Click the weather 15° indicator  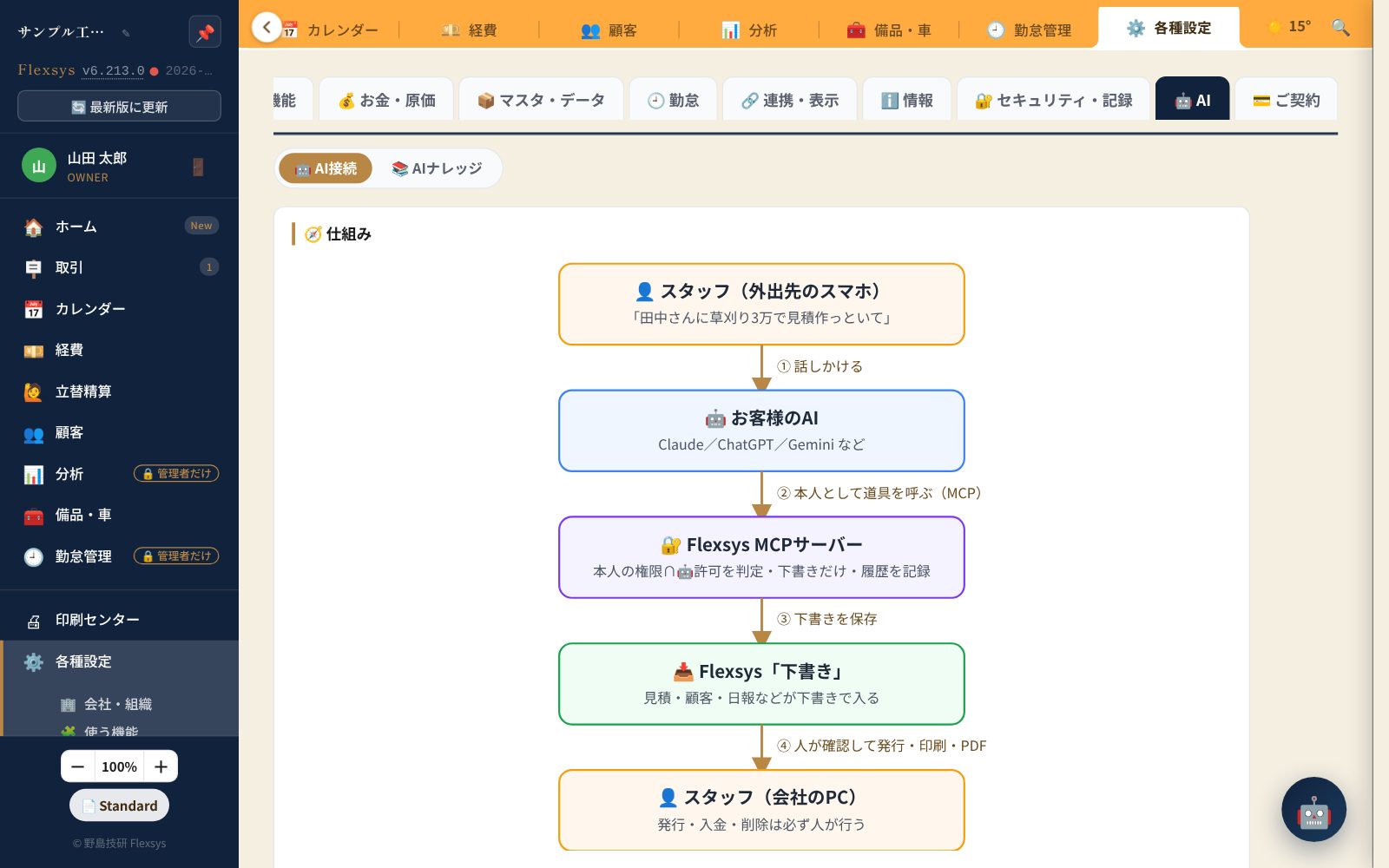1289,27
